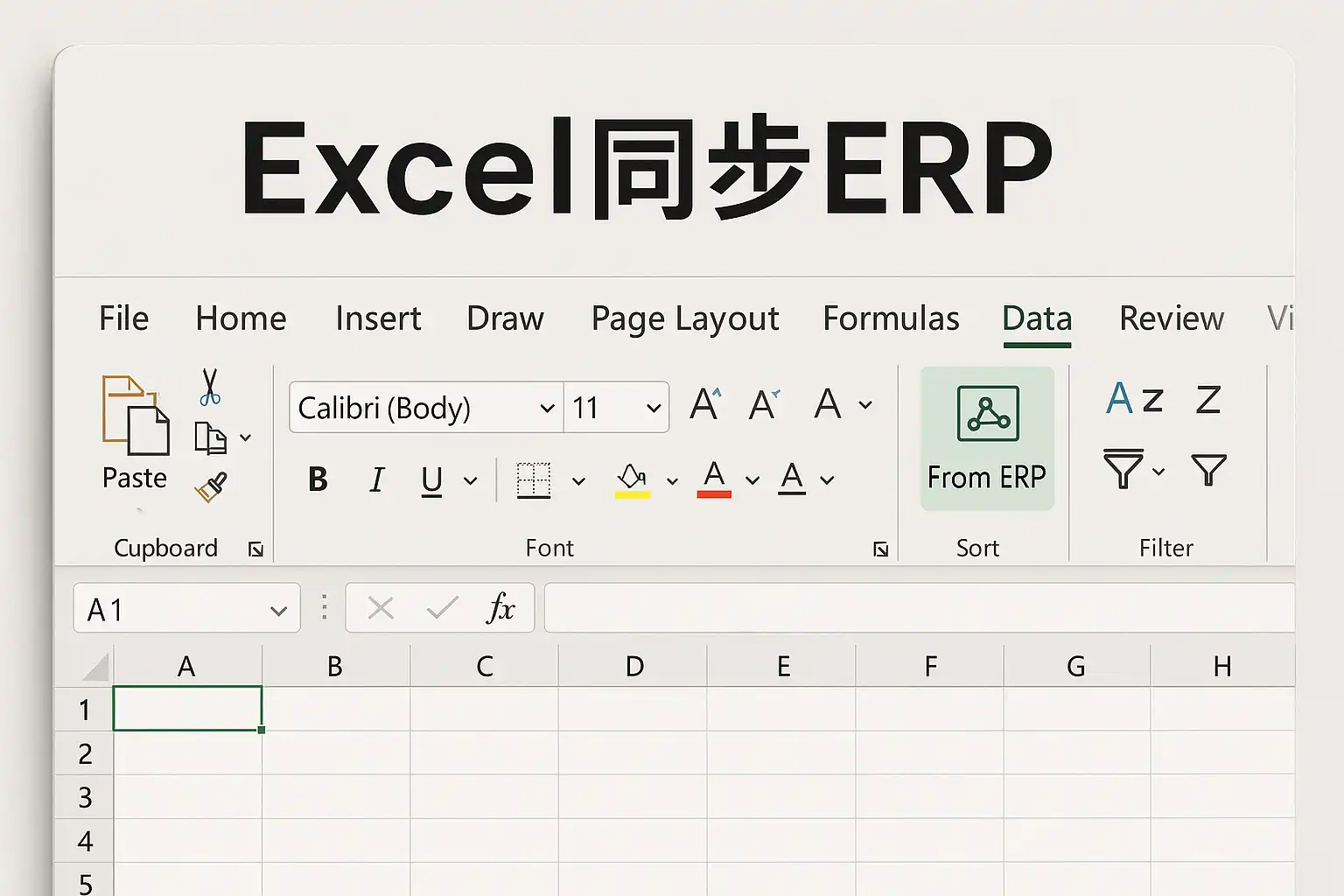Screen dimensions: 1344x896
Task: Open the File tab
Action: 124,318
